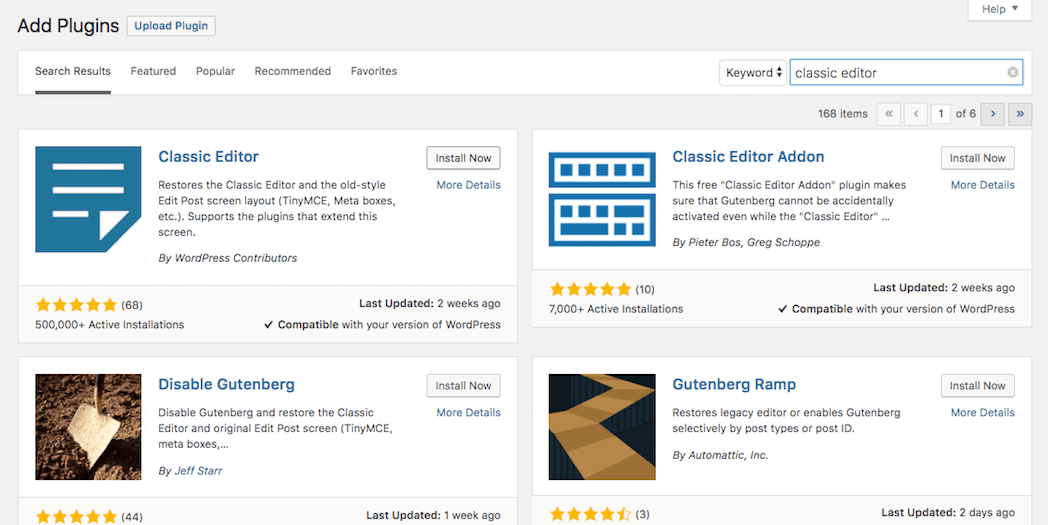1048x525 pixels.
Task: Open More Details for Gutenberg Ramp
Action: pyautogui.click(x=982, y=413)
